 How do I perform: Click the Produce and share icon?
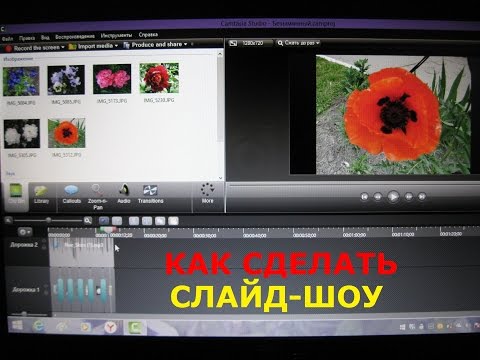(x=126, y=45)
